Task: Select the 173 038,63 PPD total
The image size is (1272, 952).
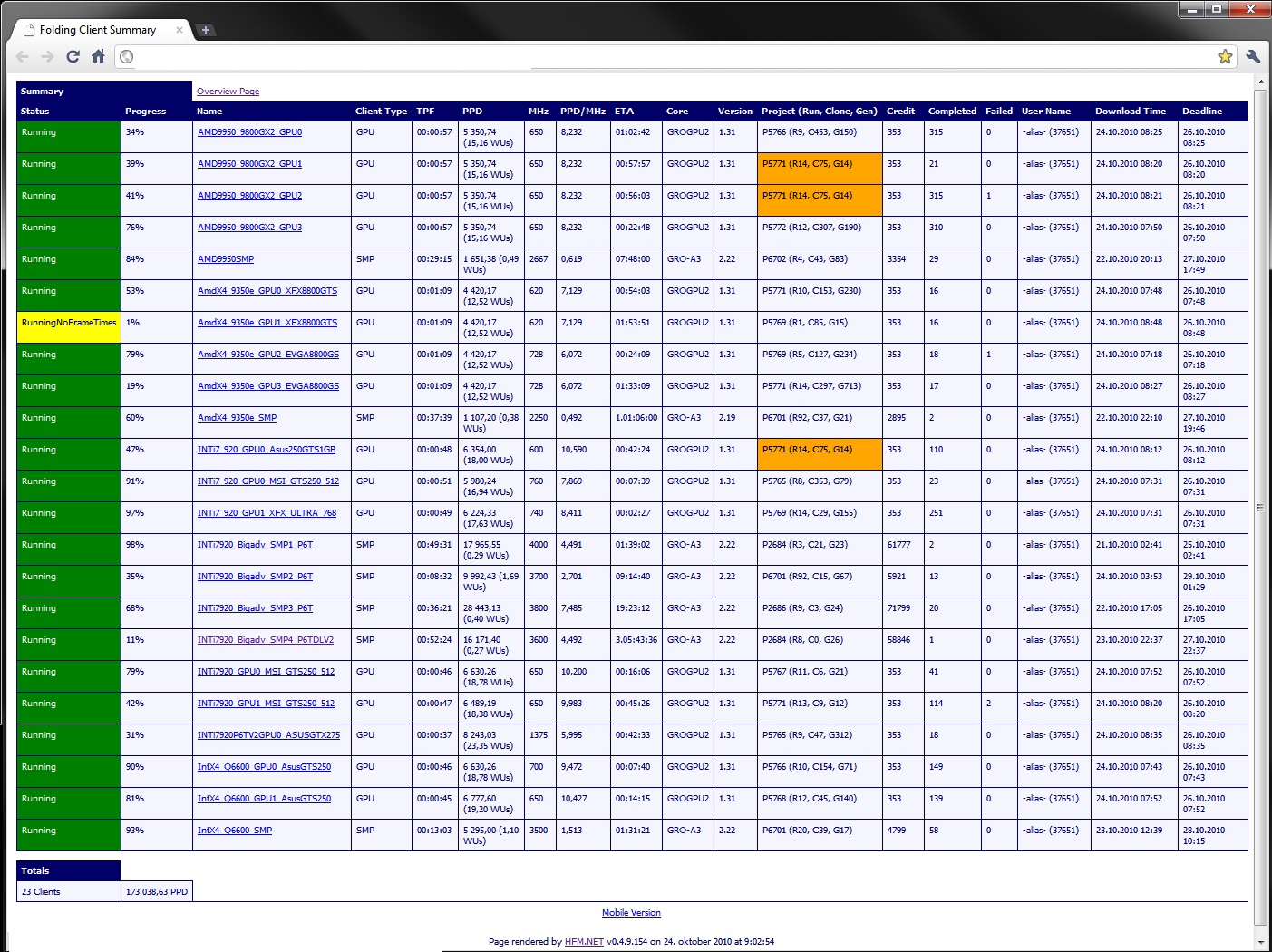Action: (x=157, y=892)
